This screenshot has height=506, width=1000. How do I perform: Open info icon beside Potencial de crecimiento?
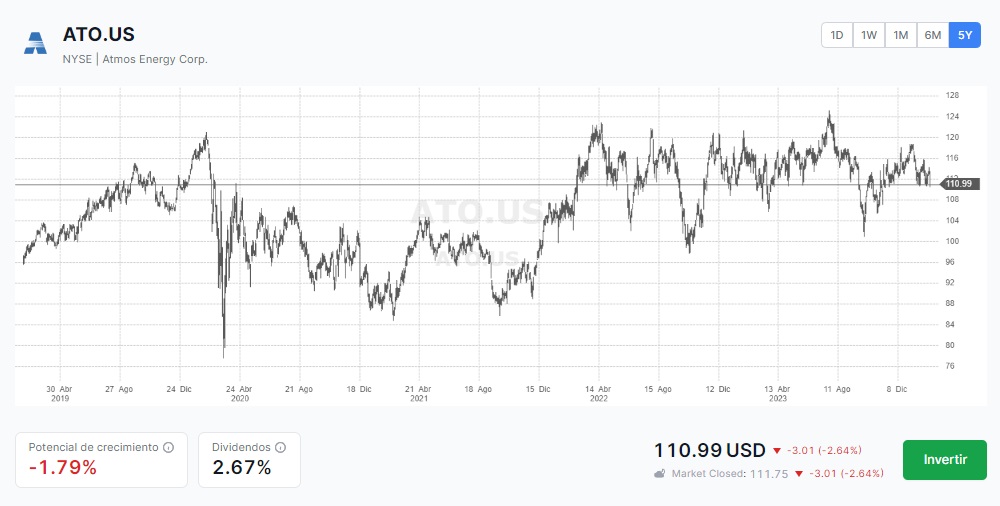tap(169, 448)
